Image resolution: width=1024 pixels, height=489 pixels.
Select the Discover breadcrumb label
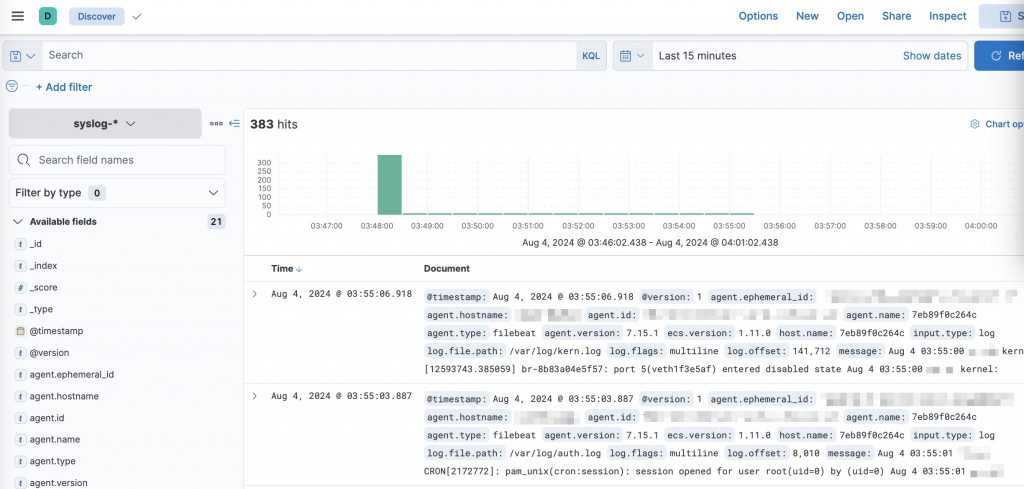(x=97, y=16)
